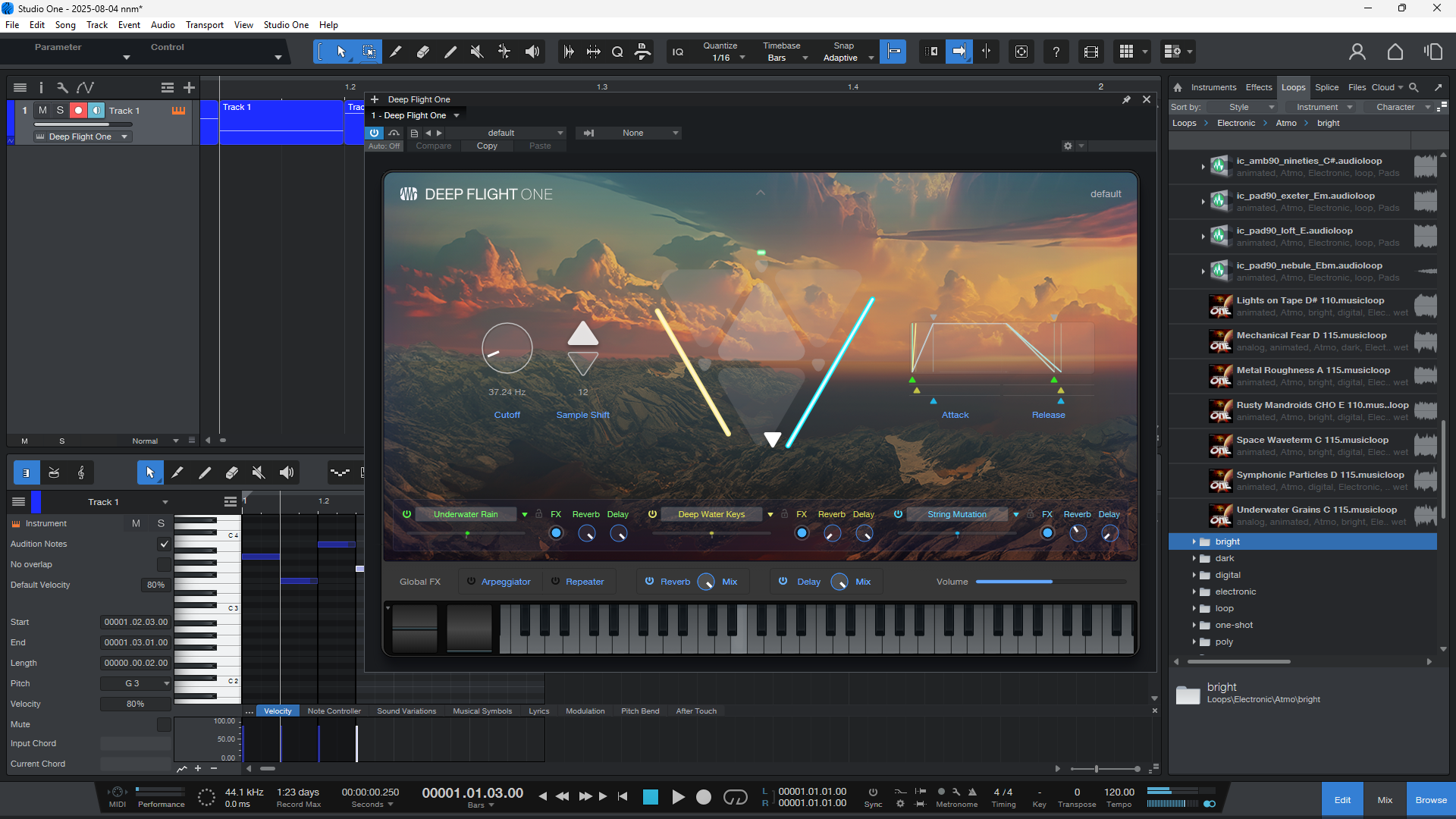The width and height of the screenshot is (1456, 819).
Task: Click the Default Velocity 80% field
Action: pyautogui.click(x=155, y=585)
